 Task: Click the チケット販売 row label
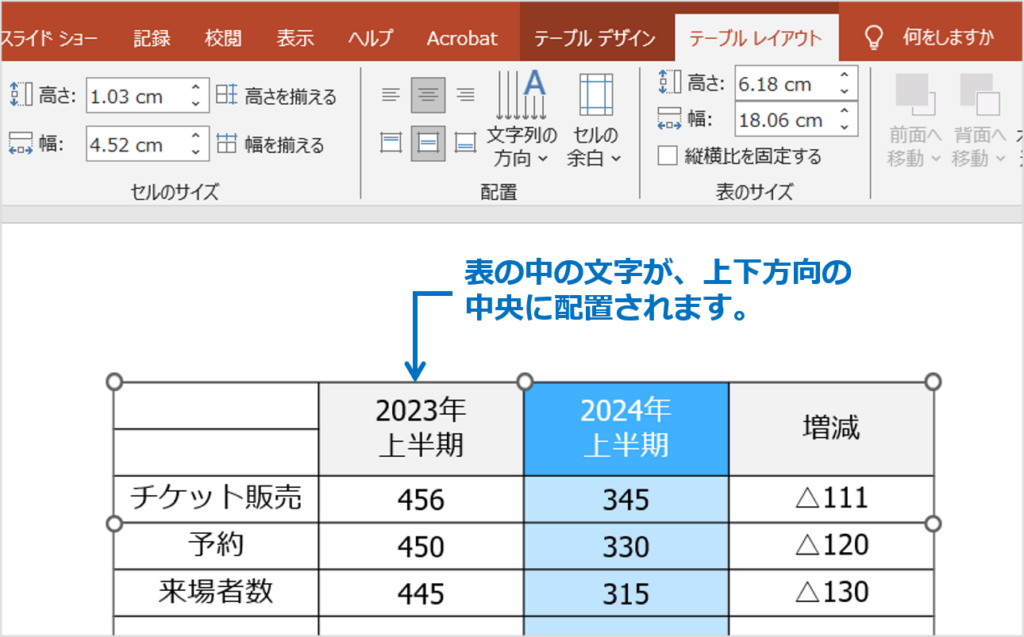216,497
